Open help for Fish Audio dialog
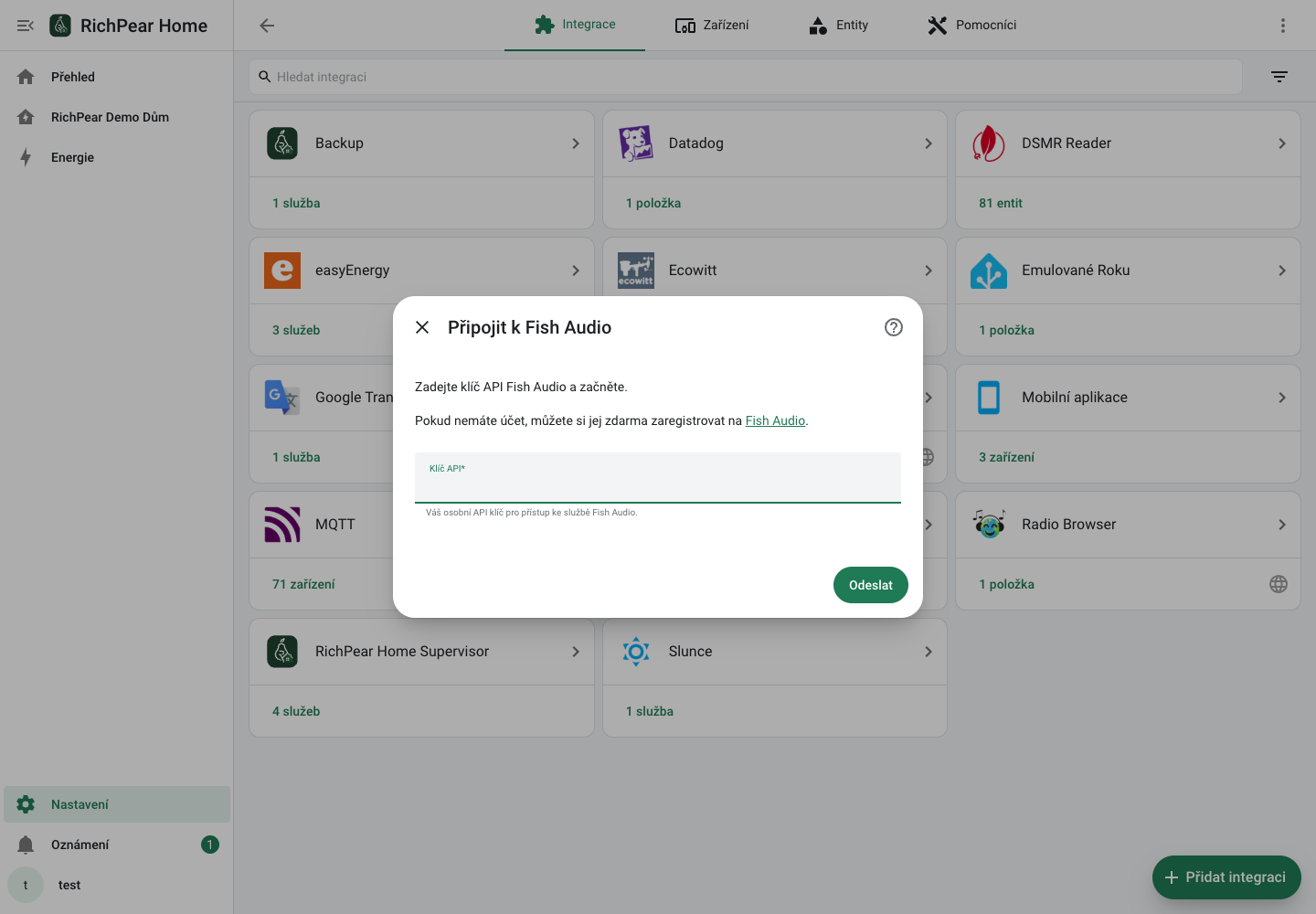 click(x=894, y=327)
